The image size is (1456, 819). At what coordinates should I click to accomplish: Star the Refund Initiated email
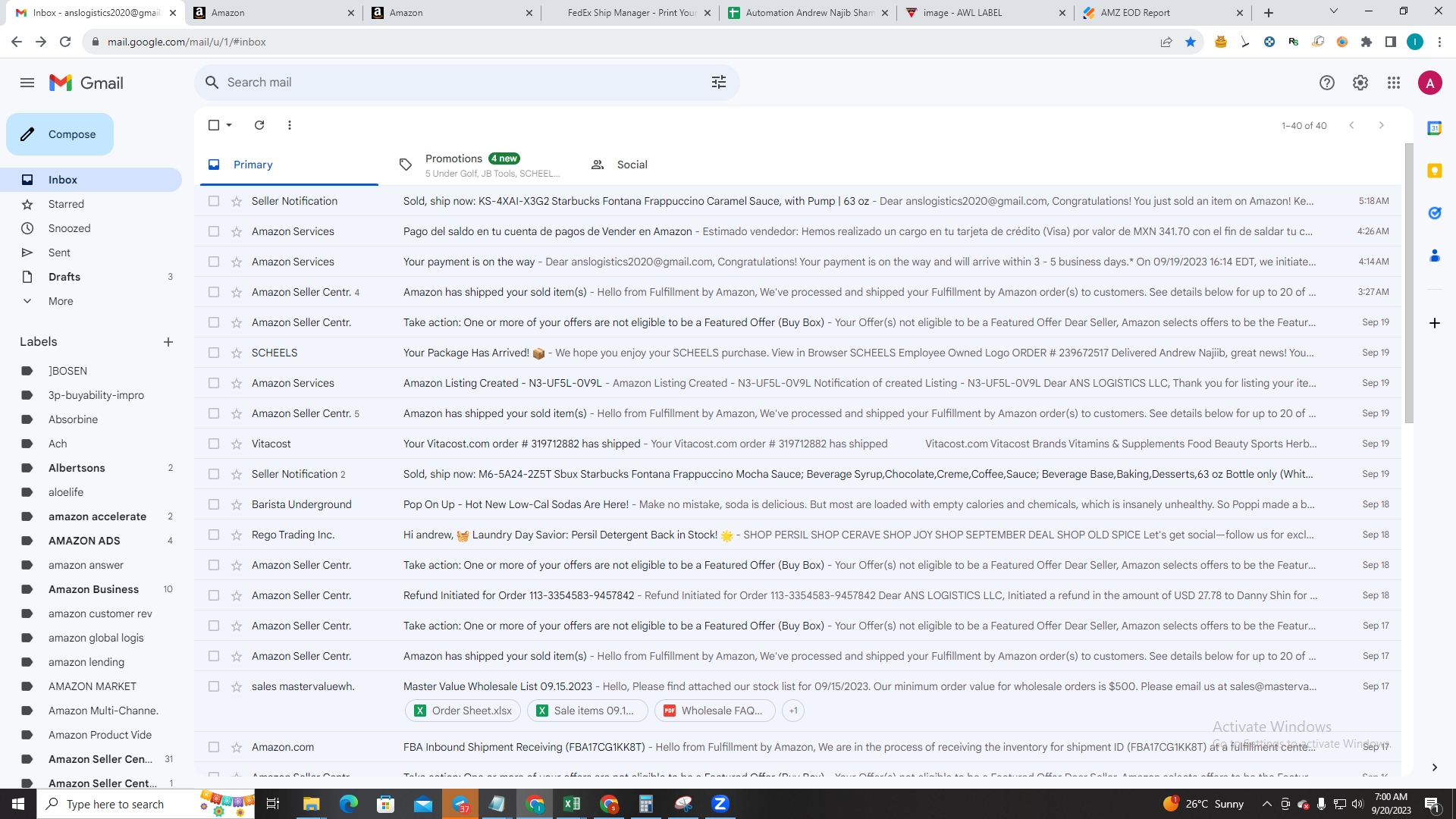tap(237, 595)
